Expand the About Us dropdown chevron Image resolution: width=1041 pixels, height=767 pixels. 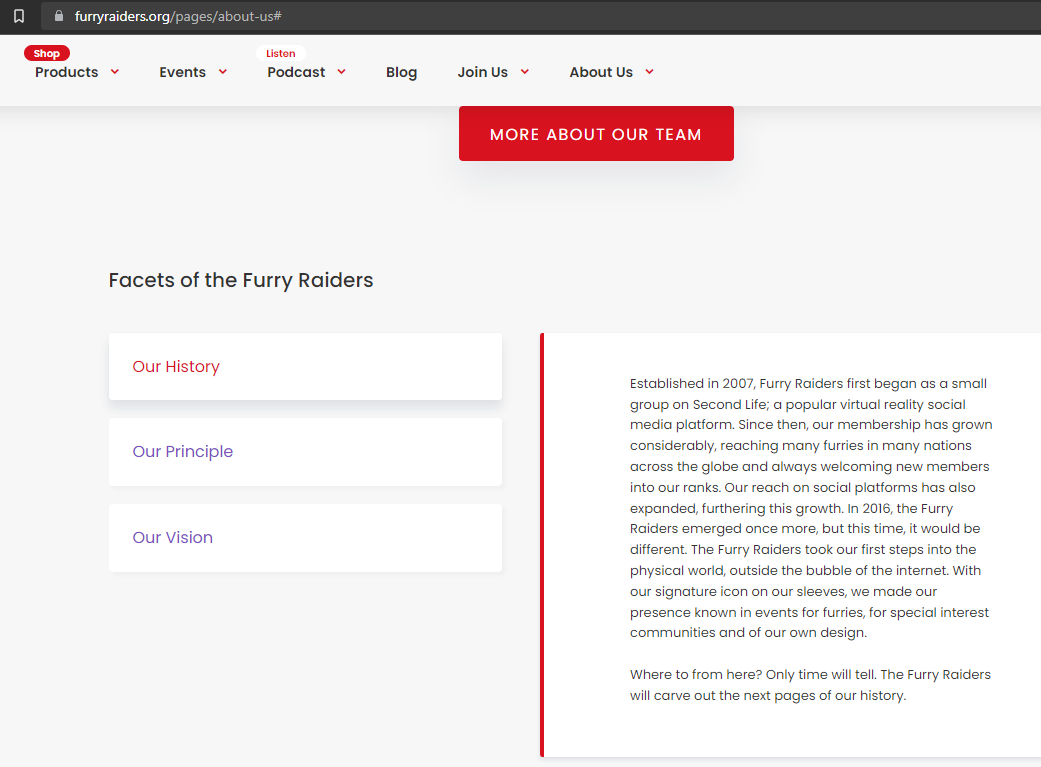650,72
